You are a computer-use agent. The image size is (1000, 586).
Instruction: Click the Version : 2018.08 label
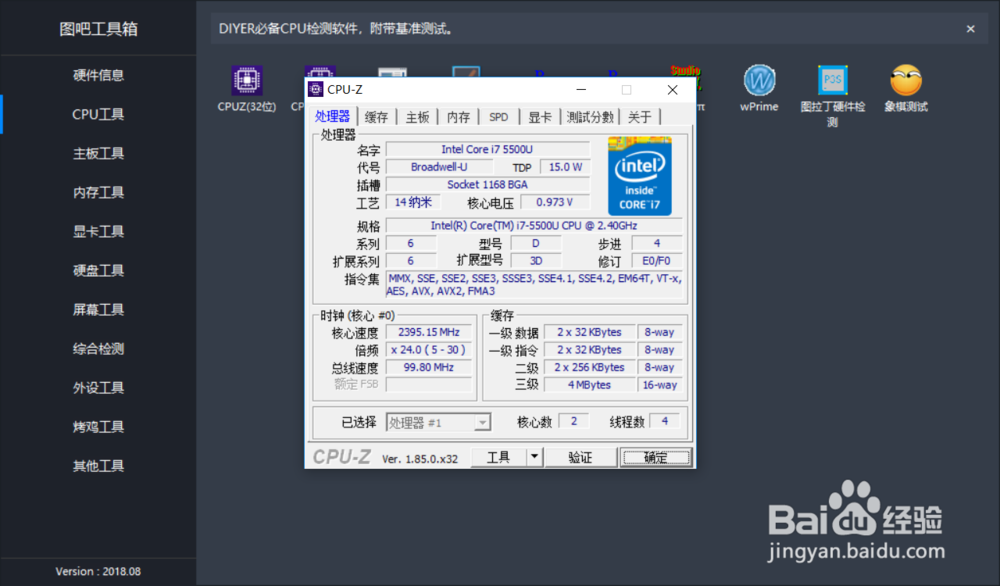point(98,571)
